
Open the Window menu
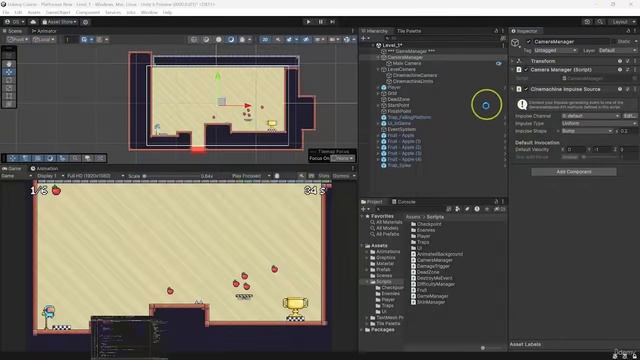click(149, 13)
